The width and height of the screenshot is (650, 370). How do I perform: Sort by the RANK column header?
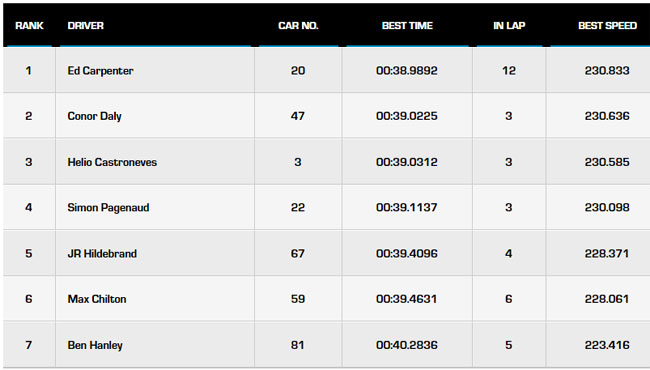29,26
